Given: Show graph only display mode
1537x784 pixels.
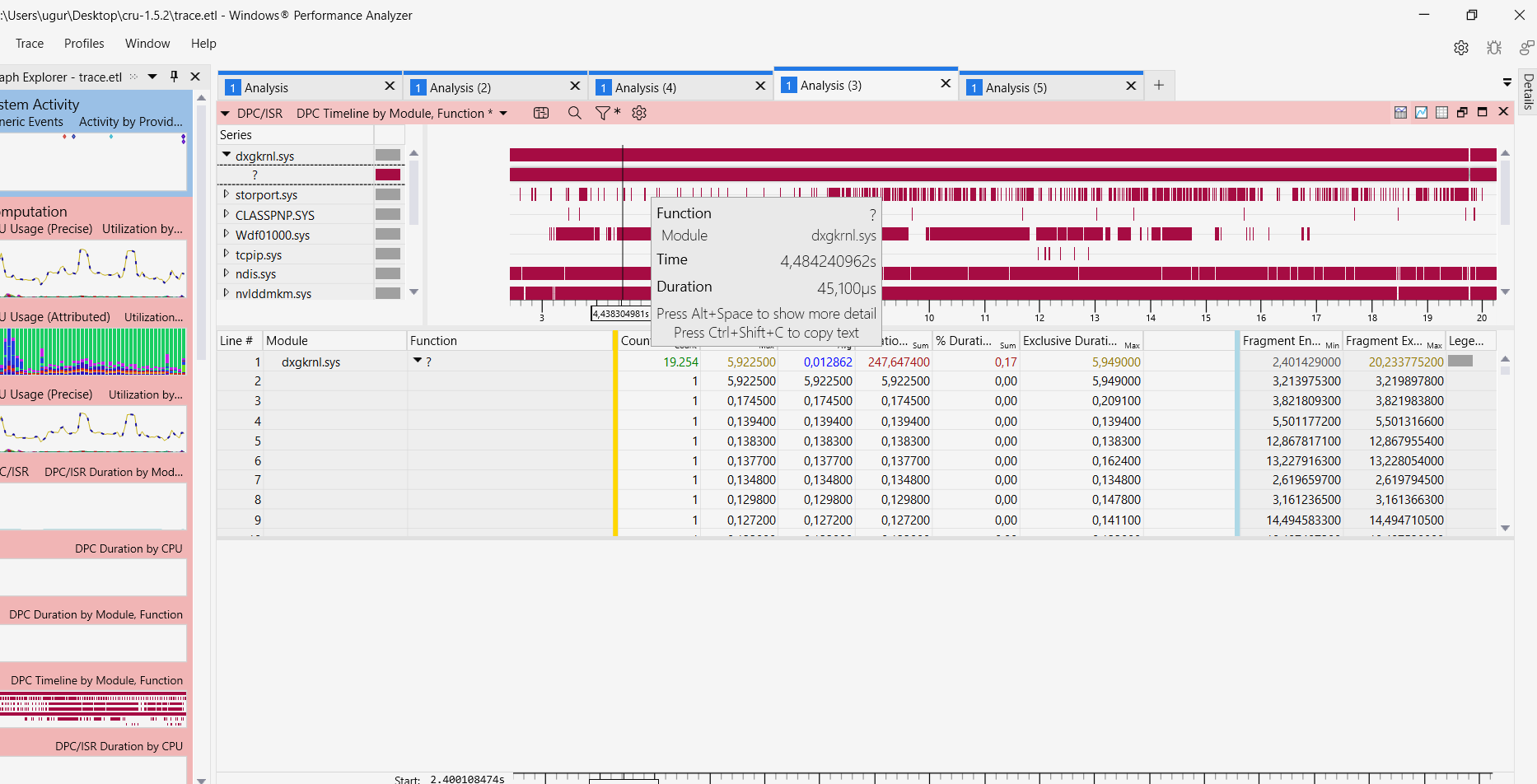Looking at the screenshot, I should 1422,113.
